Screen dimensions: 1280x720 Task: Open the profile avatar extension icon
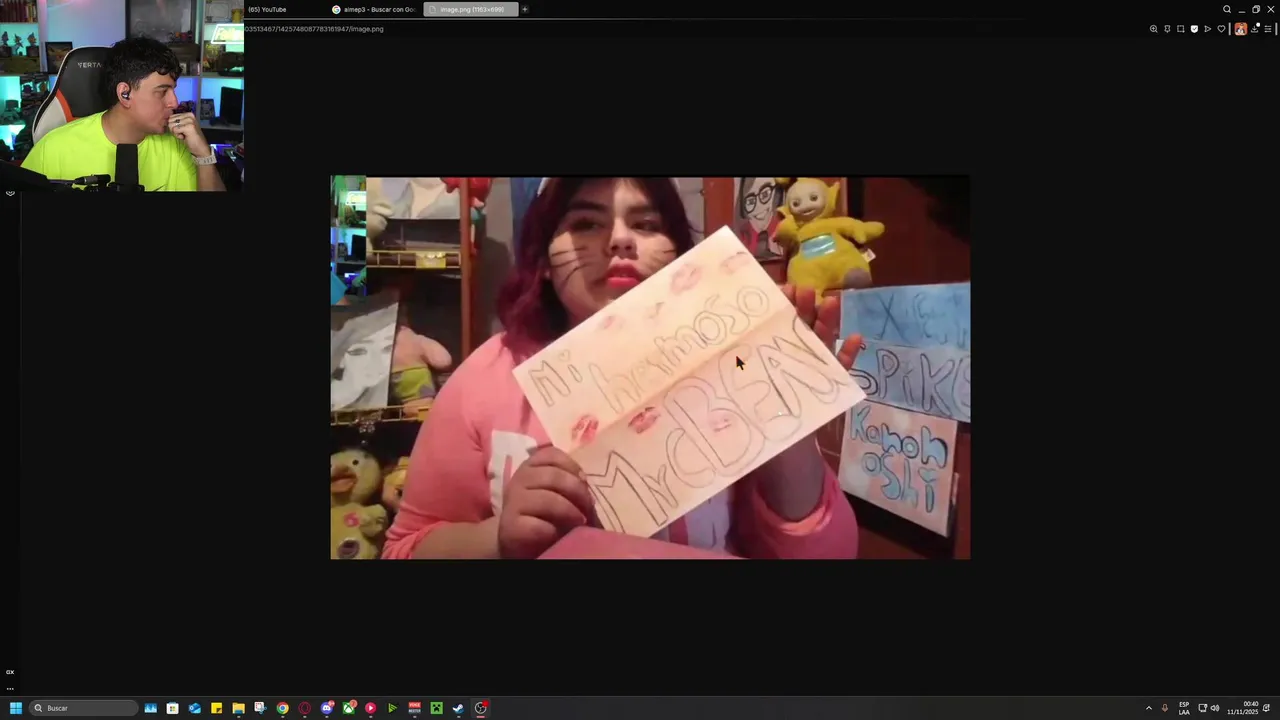click(x=1241, y=29)
